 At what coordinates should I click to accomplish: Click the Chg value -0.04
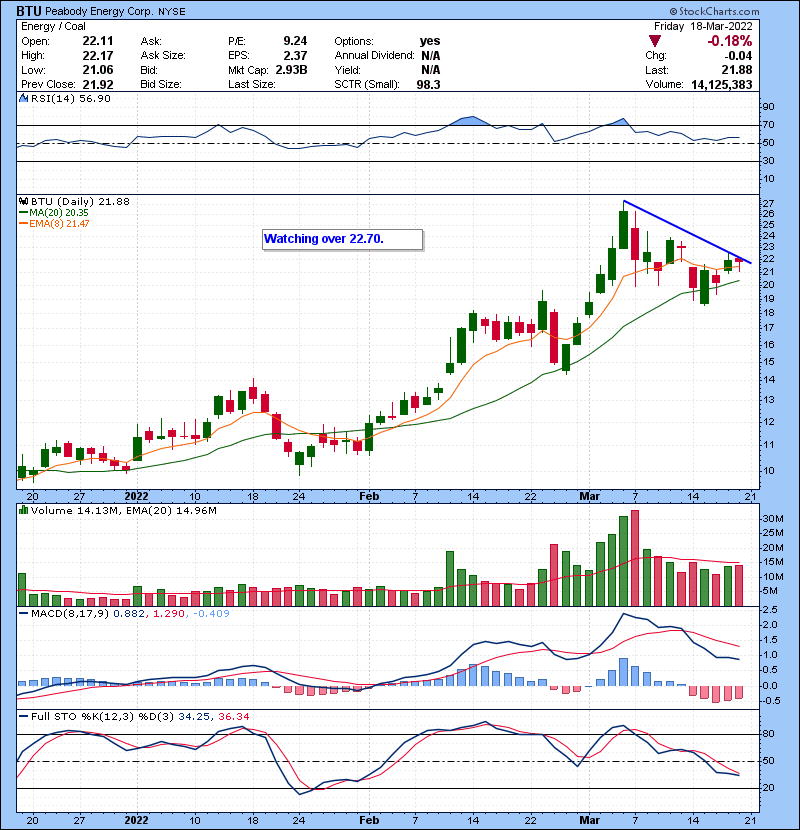tap(738, 56)
